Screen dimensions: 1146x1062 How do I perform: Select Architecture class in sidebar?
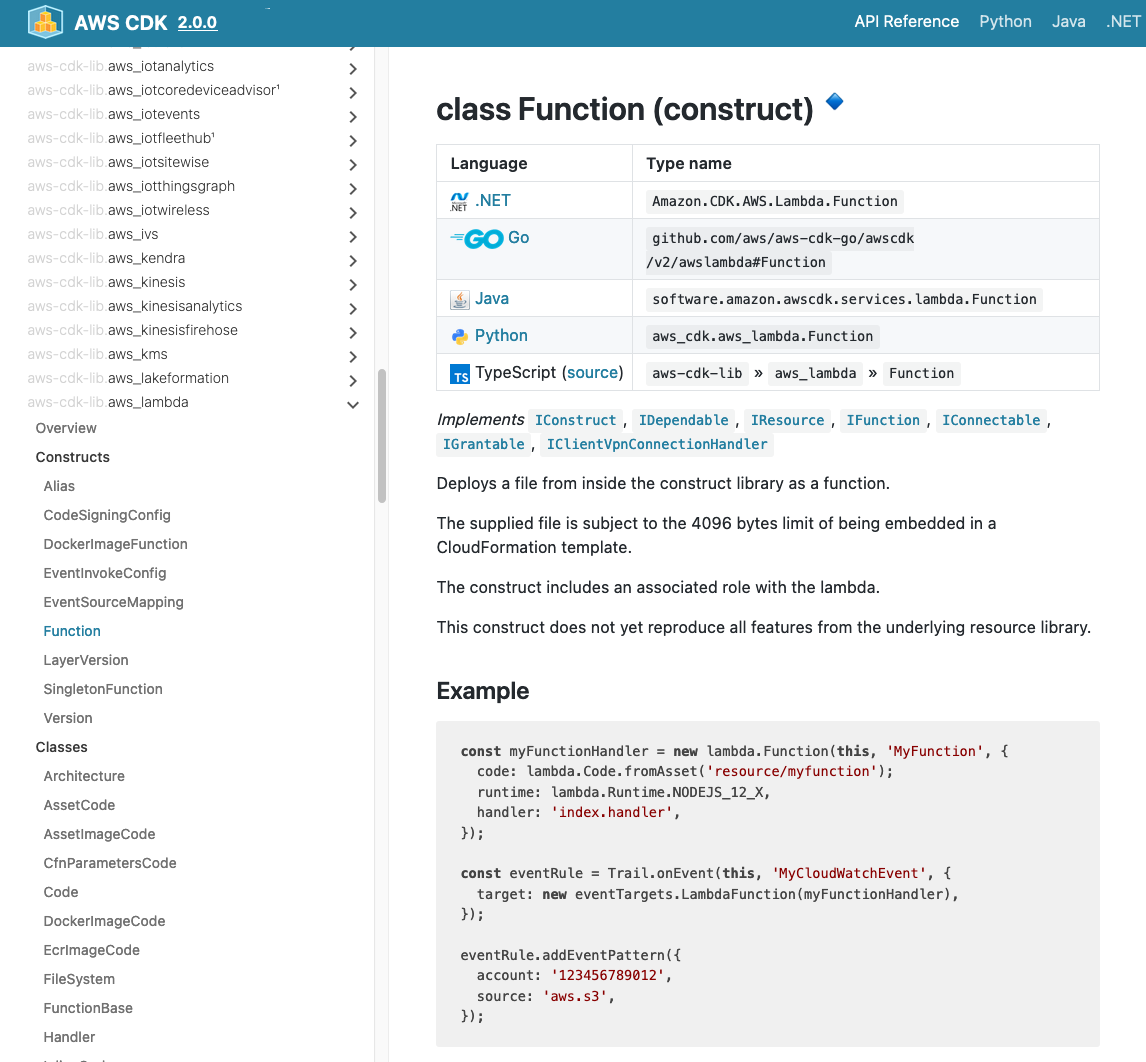pyautogui.click(x=84, y=776)
